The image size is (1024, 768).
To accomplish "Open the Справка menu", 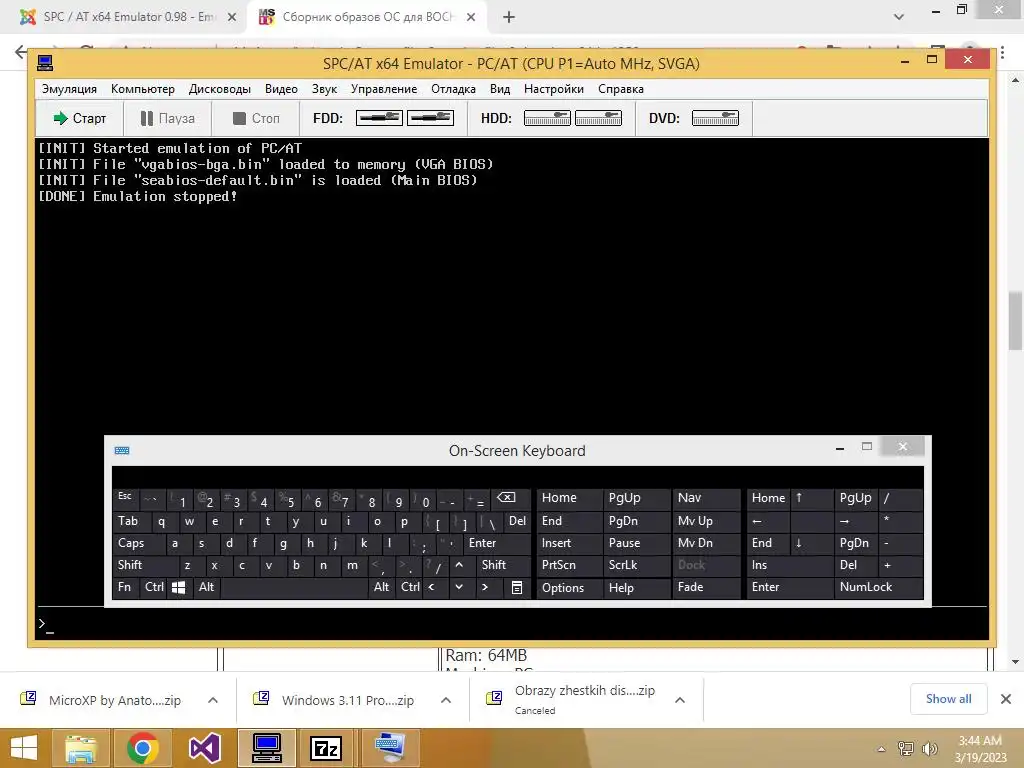I will coord(620,89).
